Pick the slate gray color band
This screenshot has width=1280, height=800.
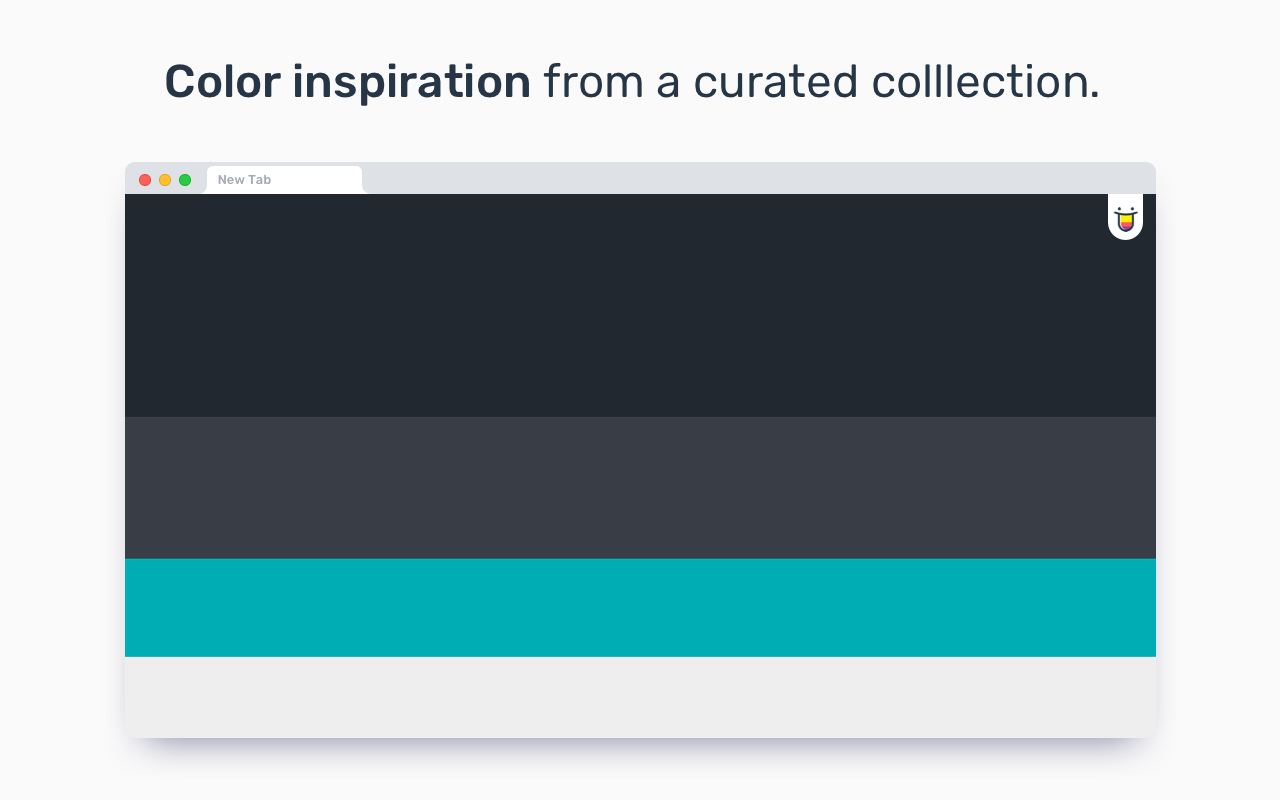point(640,488)
